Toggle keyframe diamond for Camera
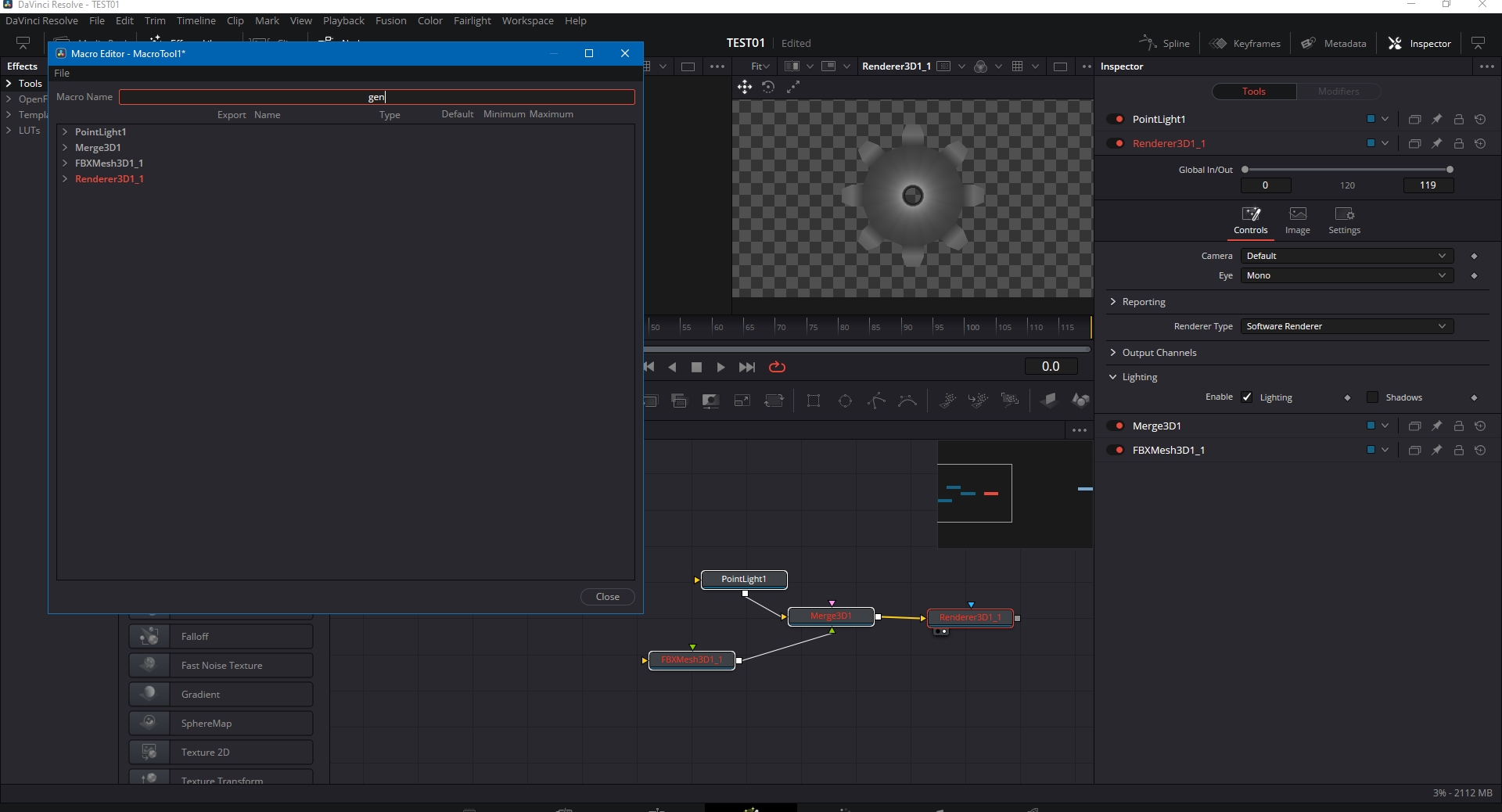This screenshot has height=812, width=1502. point(1474,257)
